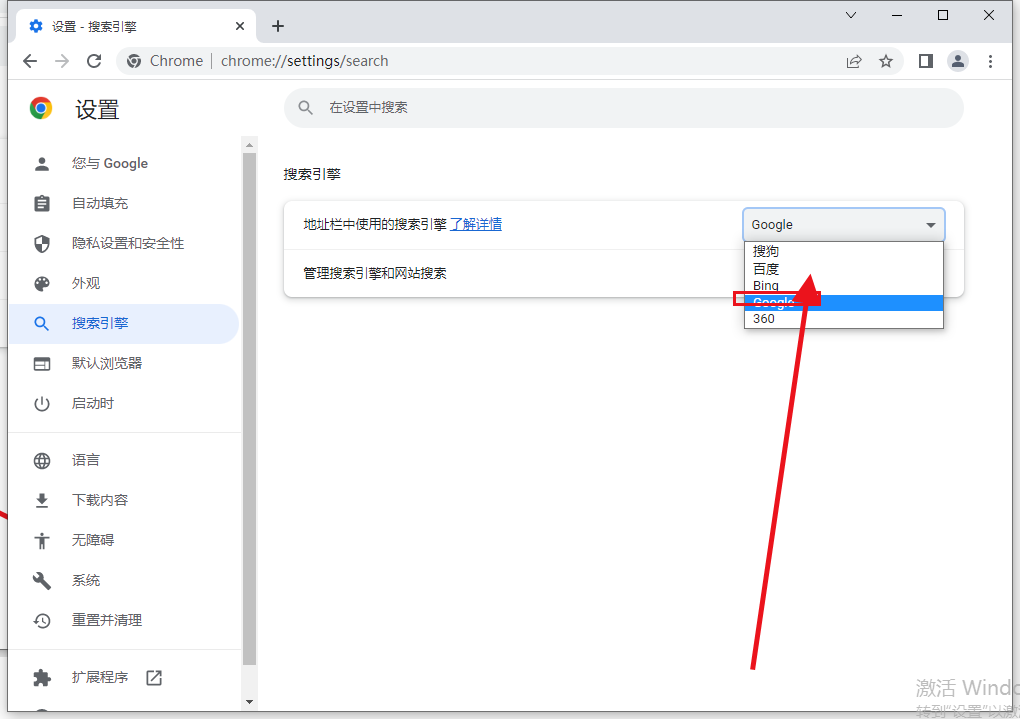Click the 搜索引擎 section heading

coord(312,174)
